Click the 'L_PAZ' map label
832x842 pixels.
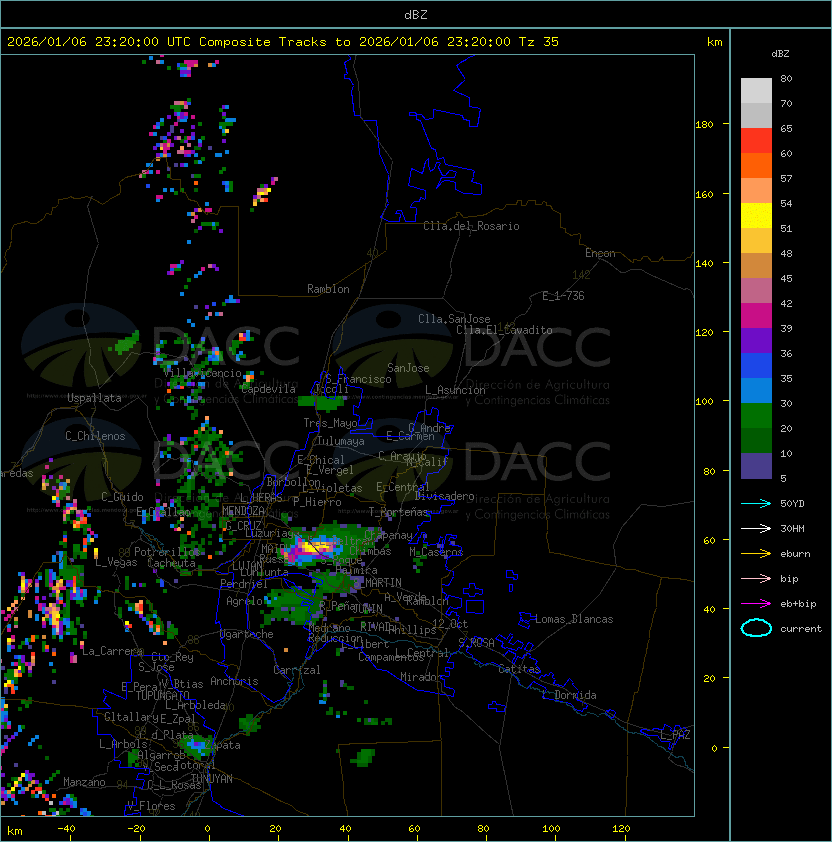675,735
